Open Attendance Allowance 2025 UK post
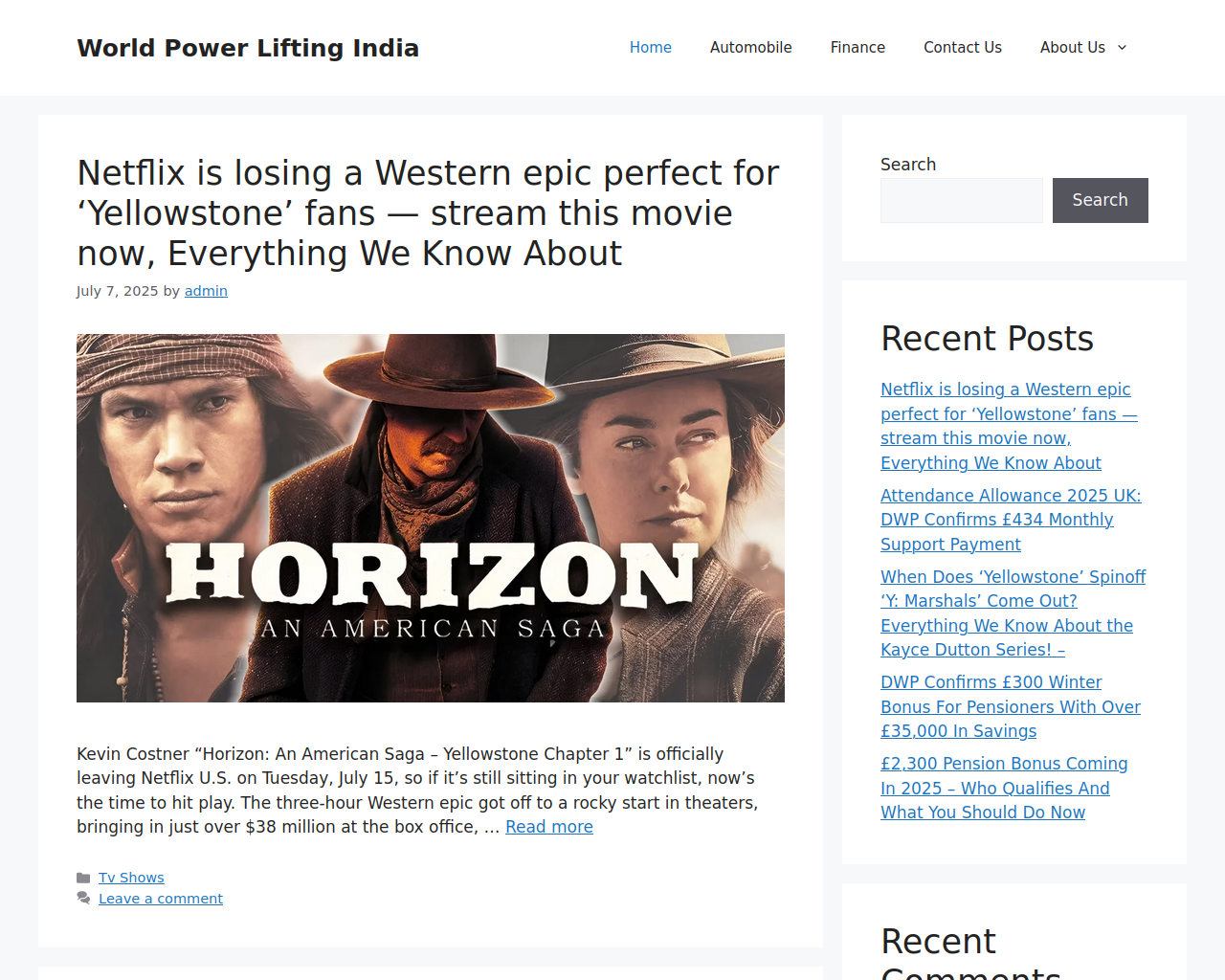The height and width of the screenshot is (980, 1225). coord(1011,520)
